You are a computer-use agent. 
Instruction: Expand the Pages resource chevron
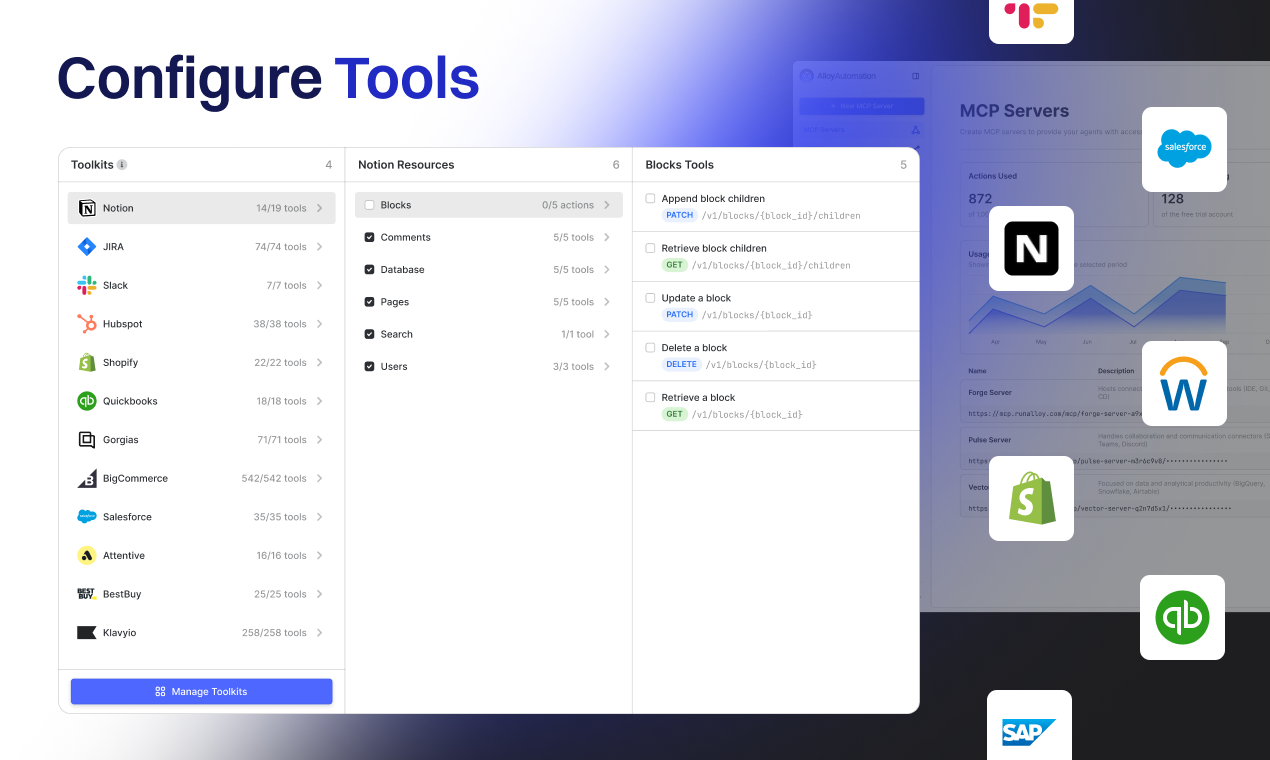point(607,302)
